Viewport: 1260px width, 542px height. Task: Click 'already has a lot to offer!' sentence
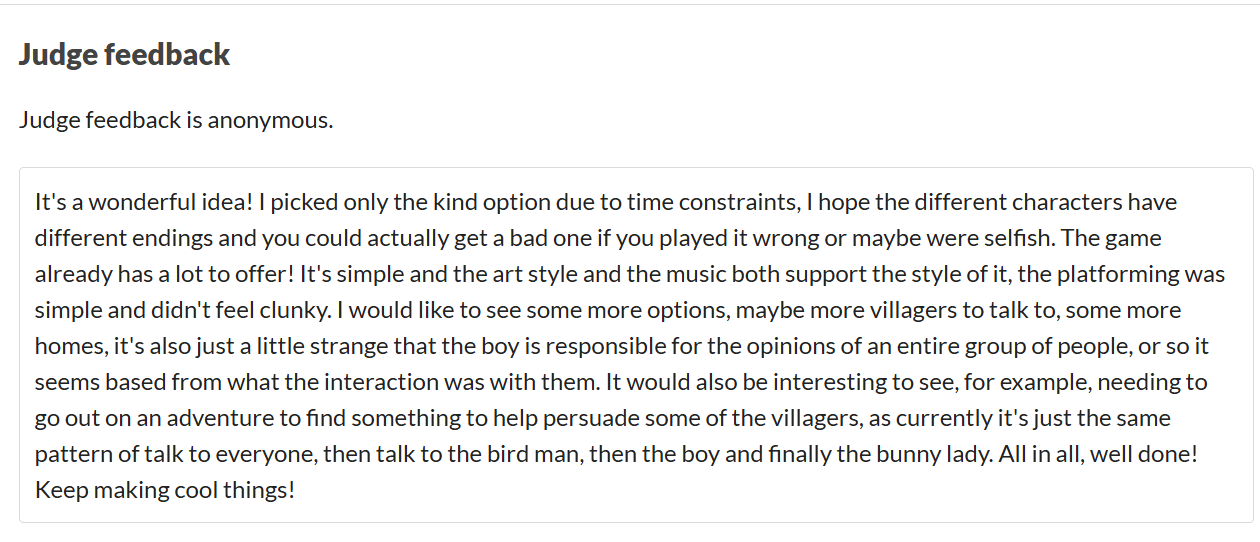coord(164,274)
